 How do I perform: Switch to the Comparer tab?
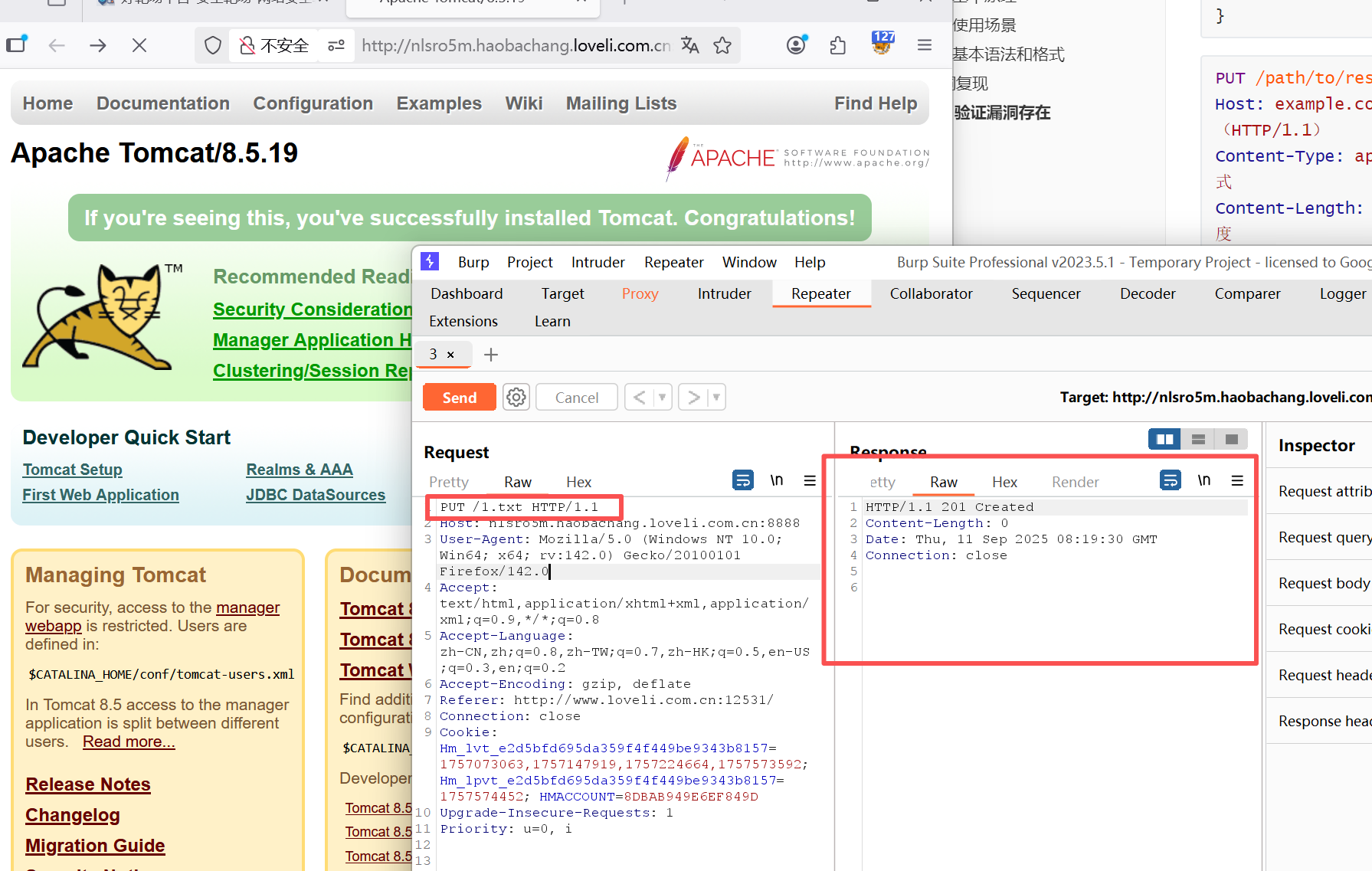[x=1247, y=293]
